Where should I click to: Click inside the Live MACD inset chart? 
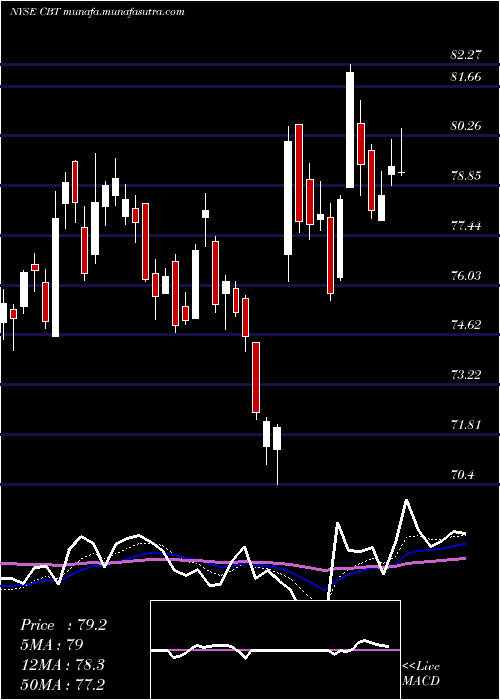coord(275,650)
